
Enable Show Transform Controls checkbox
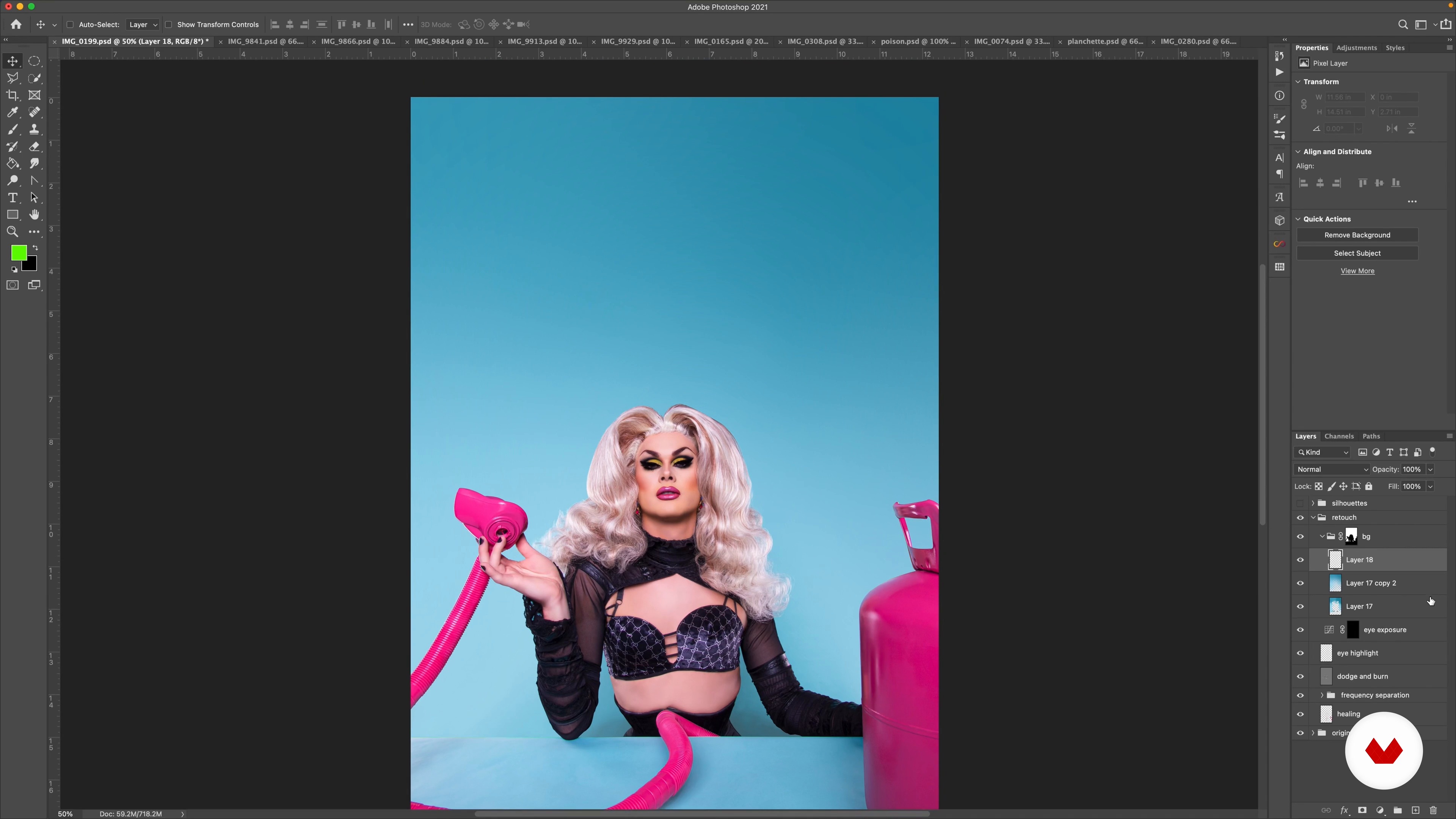click(168, 25)
